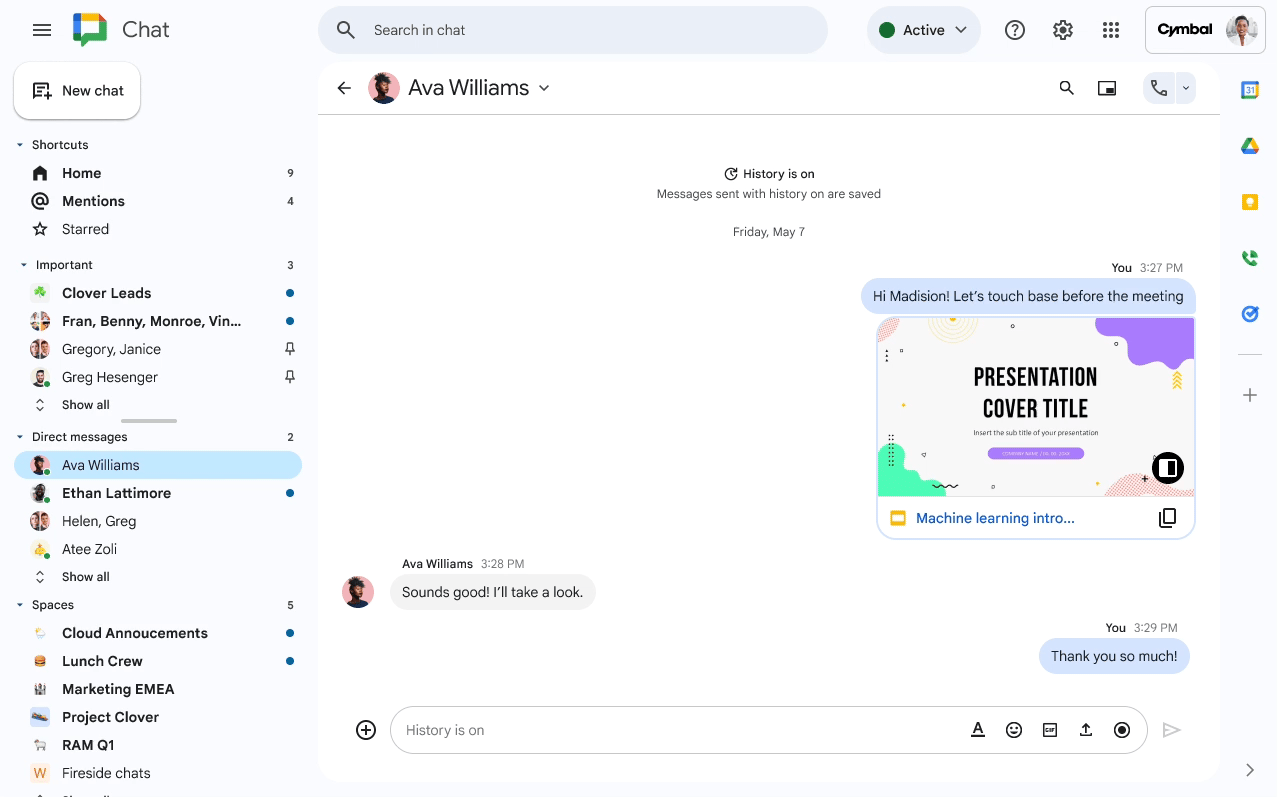This screenshot has height=797, width=1278.
Task: Click the Search in chat field
Action: pyautogui.click(x=573, y=30)
